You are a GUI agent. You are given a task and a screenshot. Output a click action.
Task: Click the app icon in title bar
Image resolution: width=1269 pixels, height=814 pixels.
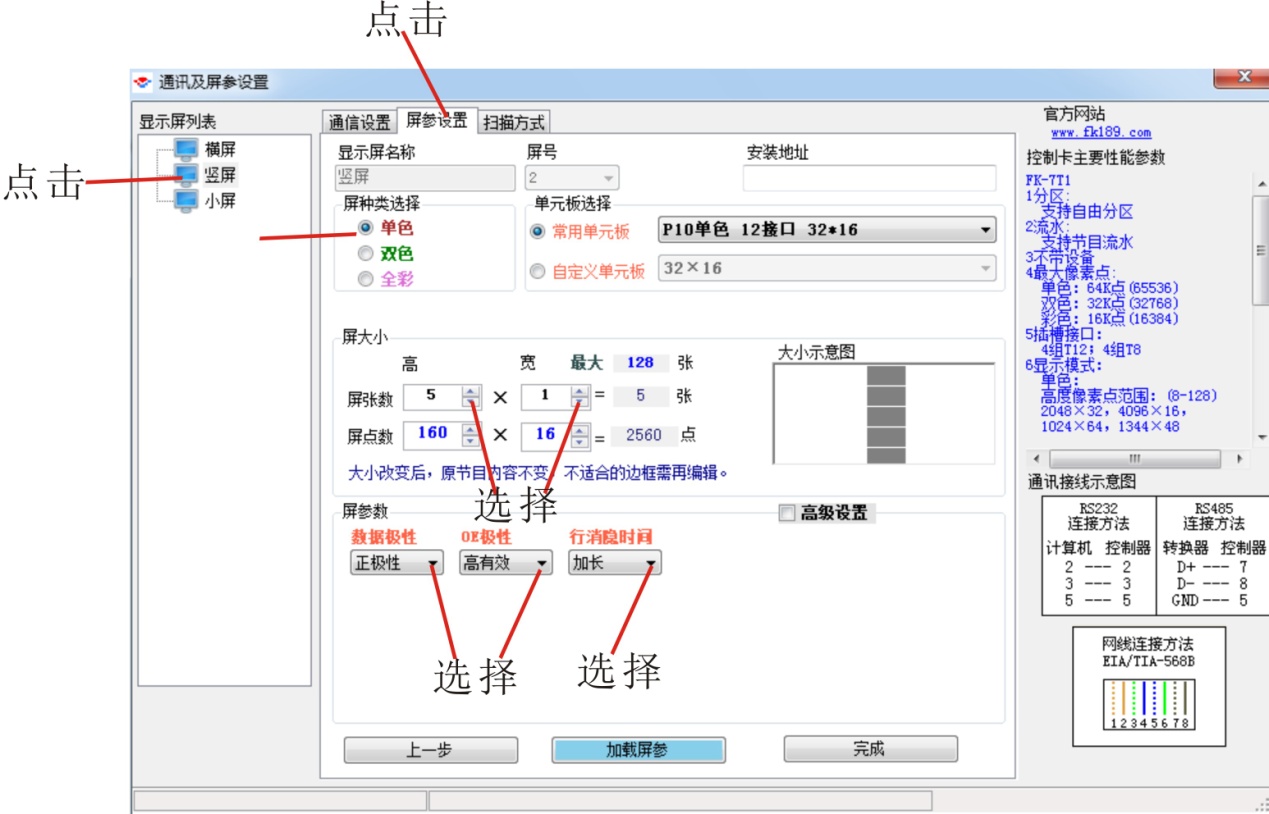[144, 83]
